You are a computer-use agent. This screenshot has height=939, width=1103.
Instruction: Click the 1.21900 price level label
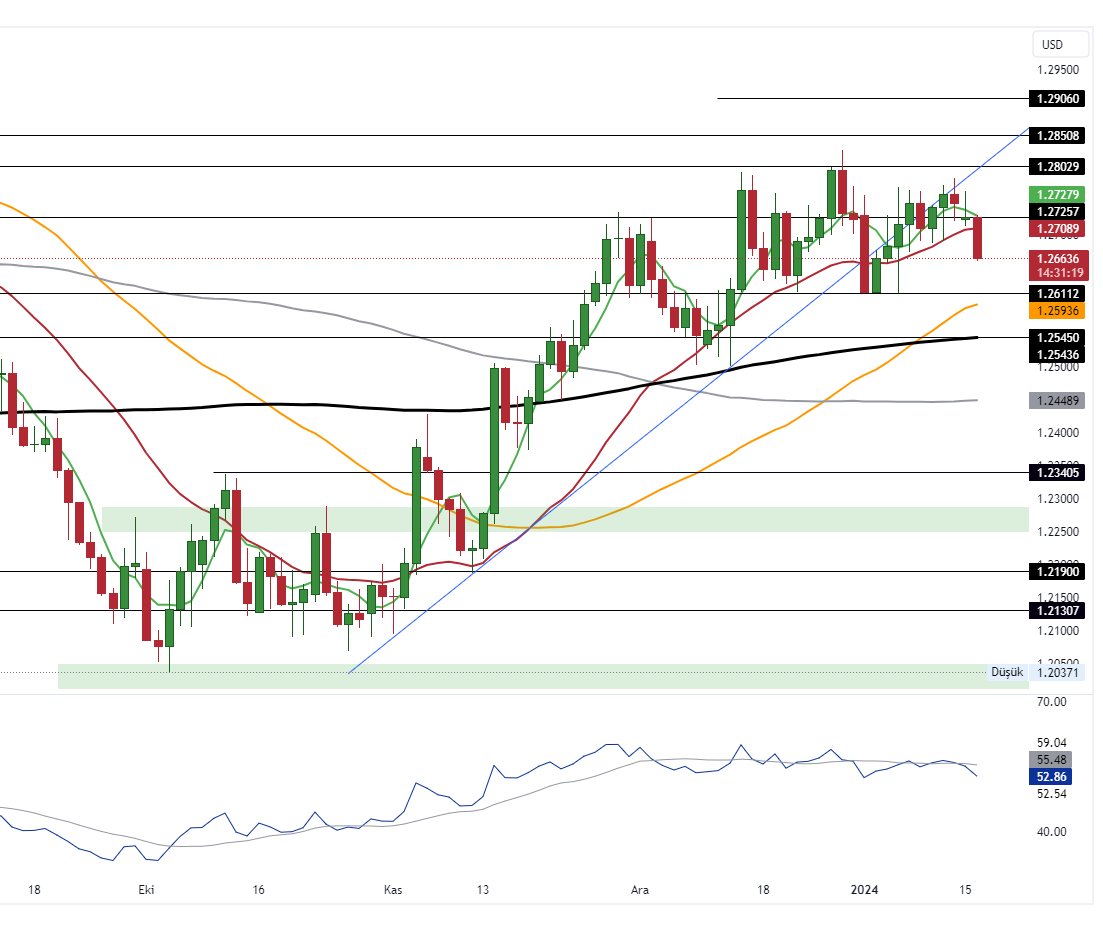[x=1057, y=571]
